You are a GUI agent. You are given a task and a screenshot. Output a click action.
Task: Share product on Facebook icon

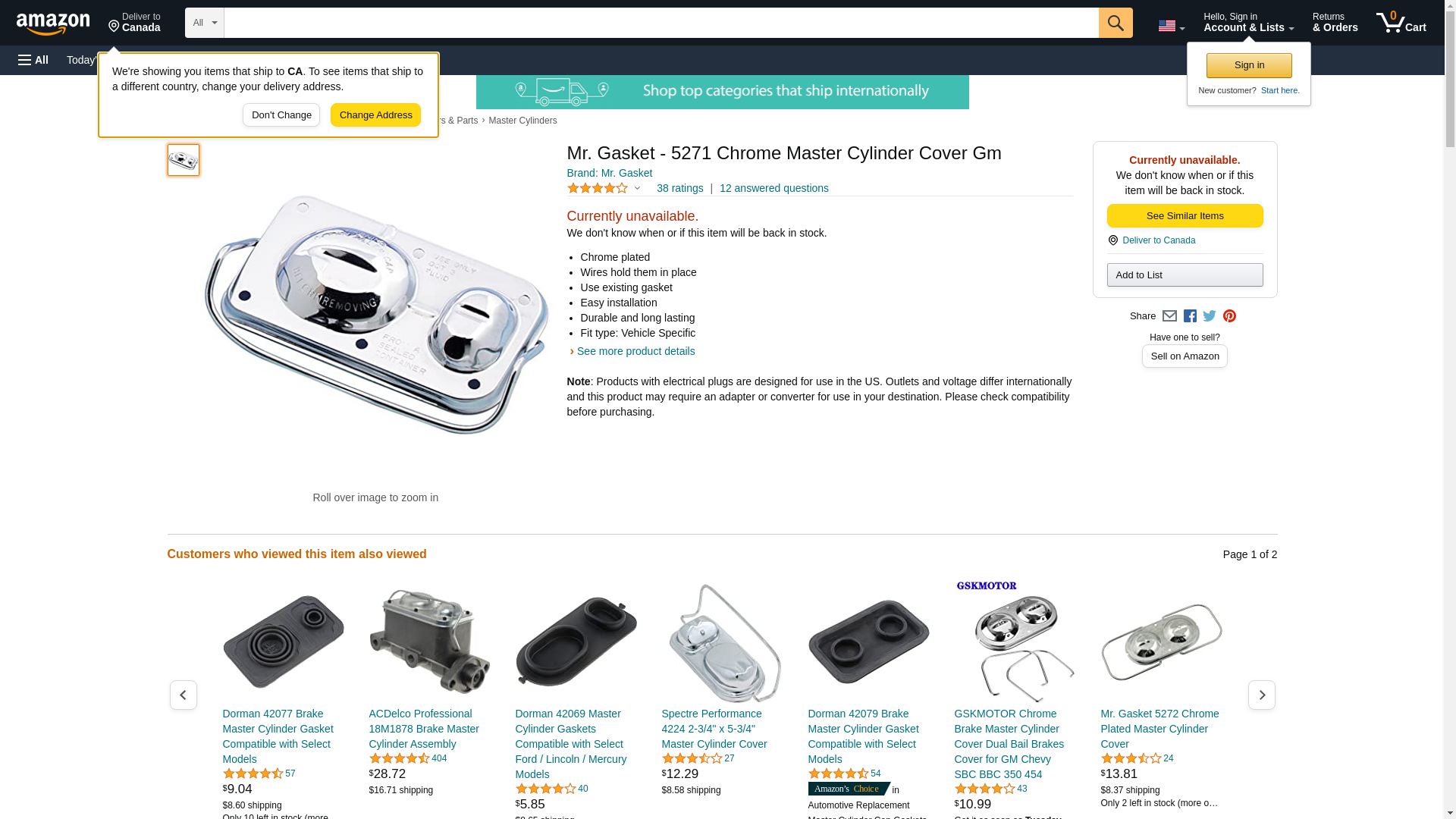pos(1190,316)
